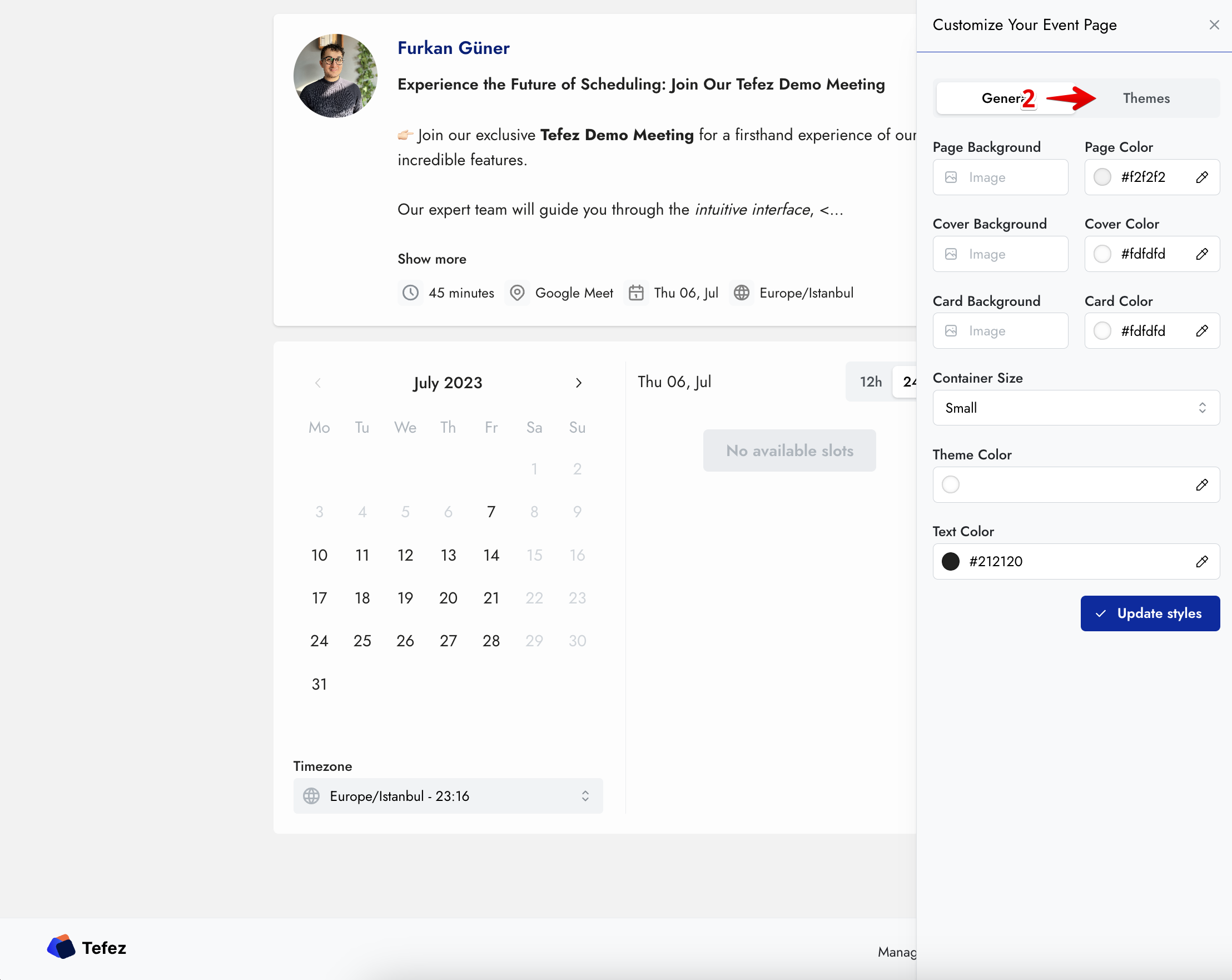Open the Text Color eyedropper picker
Viewport: 1232px width, 980px height.
tap(1202, 562)
